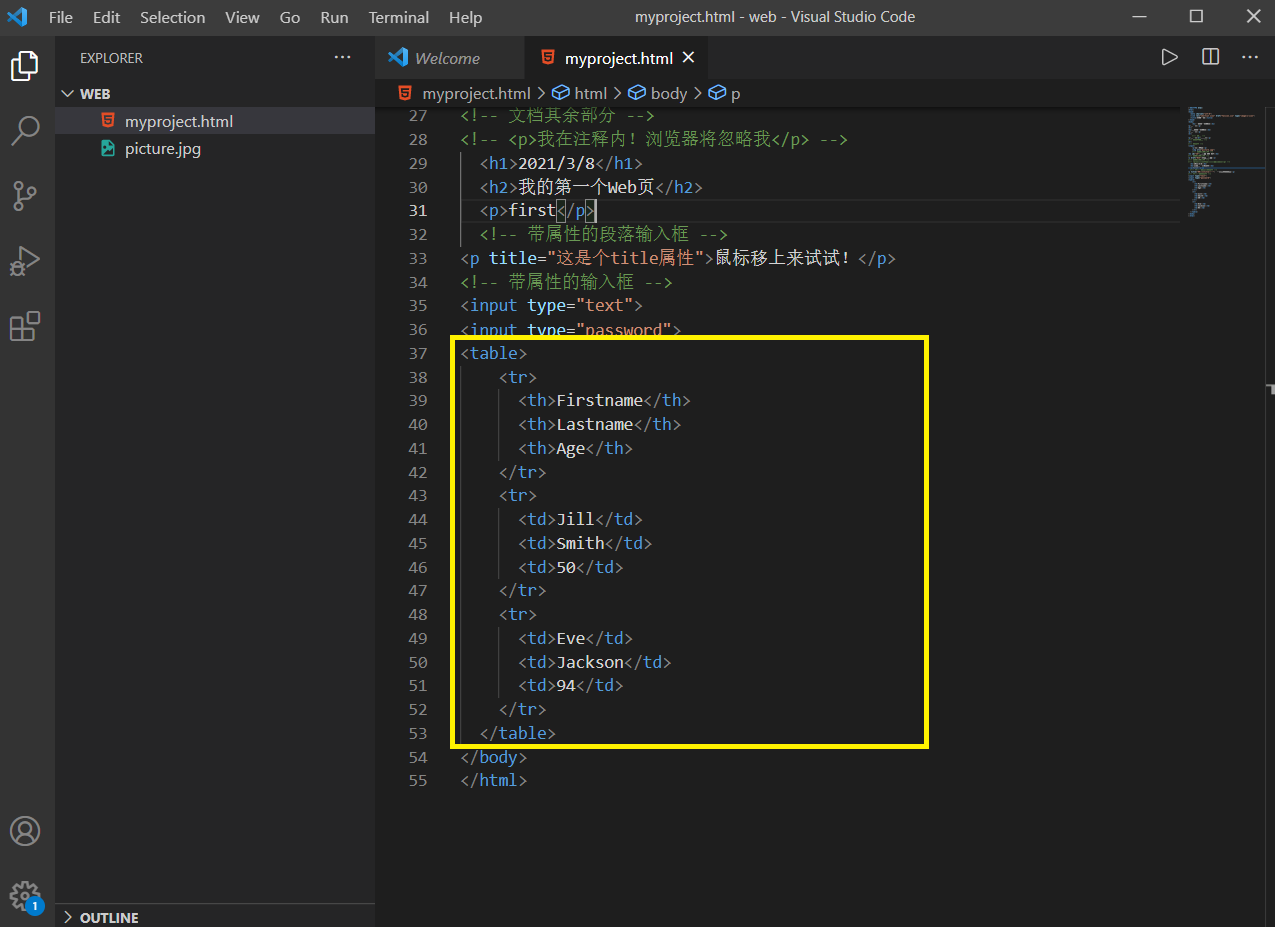Click the code minimap overview
The width and height of the screenshot is (1275, 927).
tap(1220, 160)
